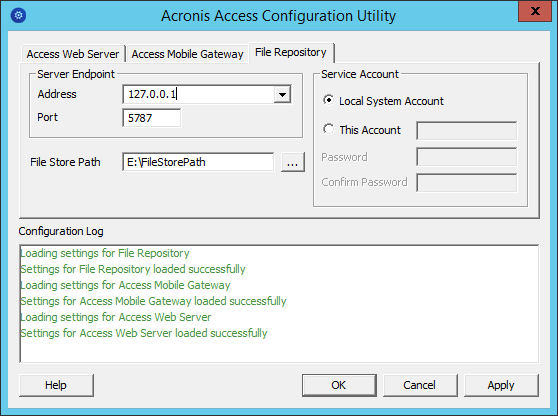Focus the Port field with 5787
558x416 pixels.
pos(152,118)
